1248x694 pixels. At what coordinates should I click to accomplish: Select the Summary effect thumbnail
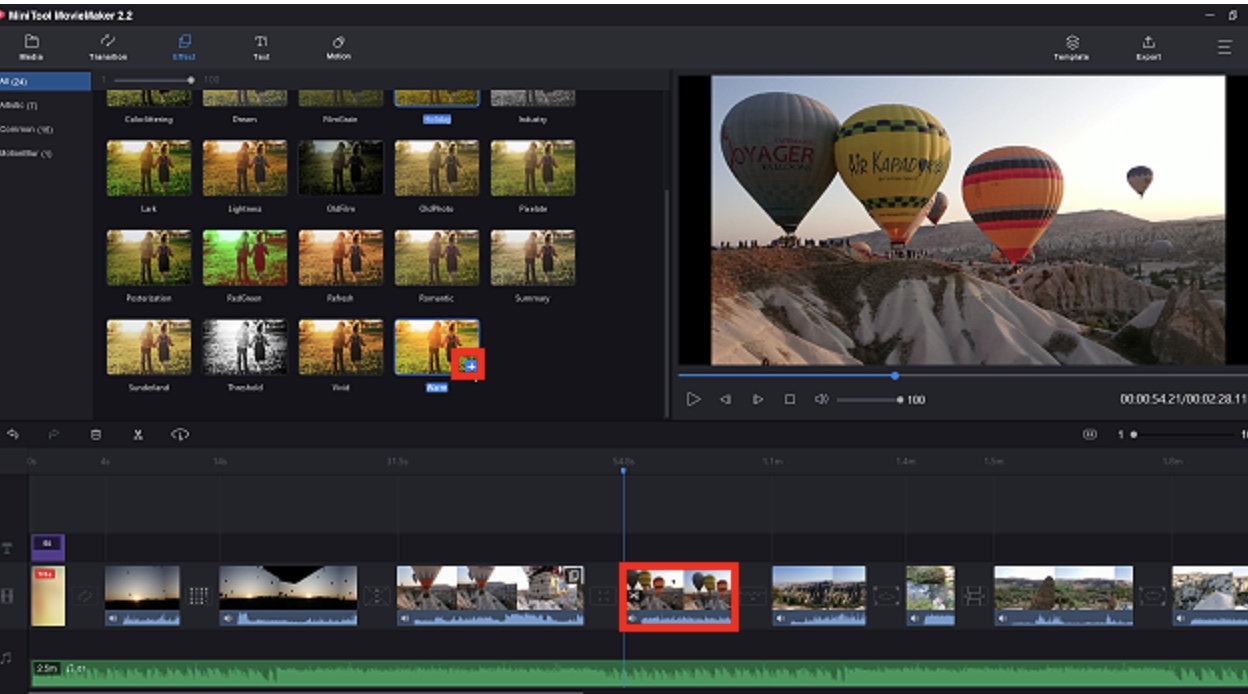tap(533, 258)
